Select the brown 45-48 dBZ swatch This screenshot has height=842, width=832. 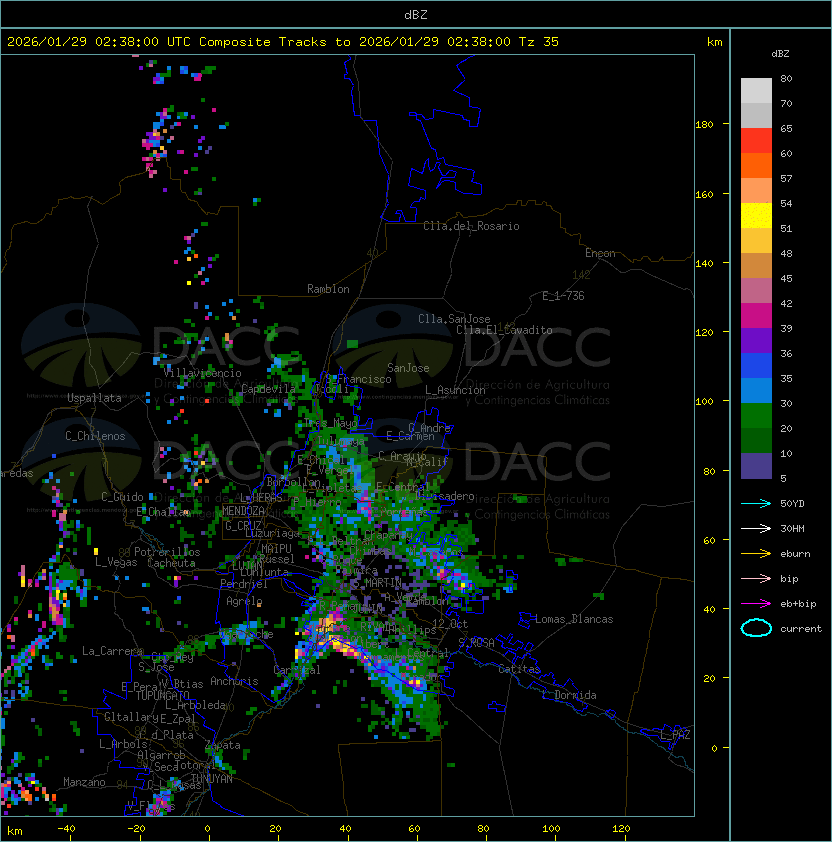click(x=756, y=265)
